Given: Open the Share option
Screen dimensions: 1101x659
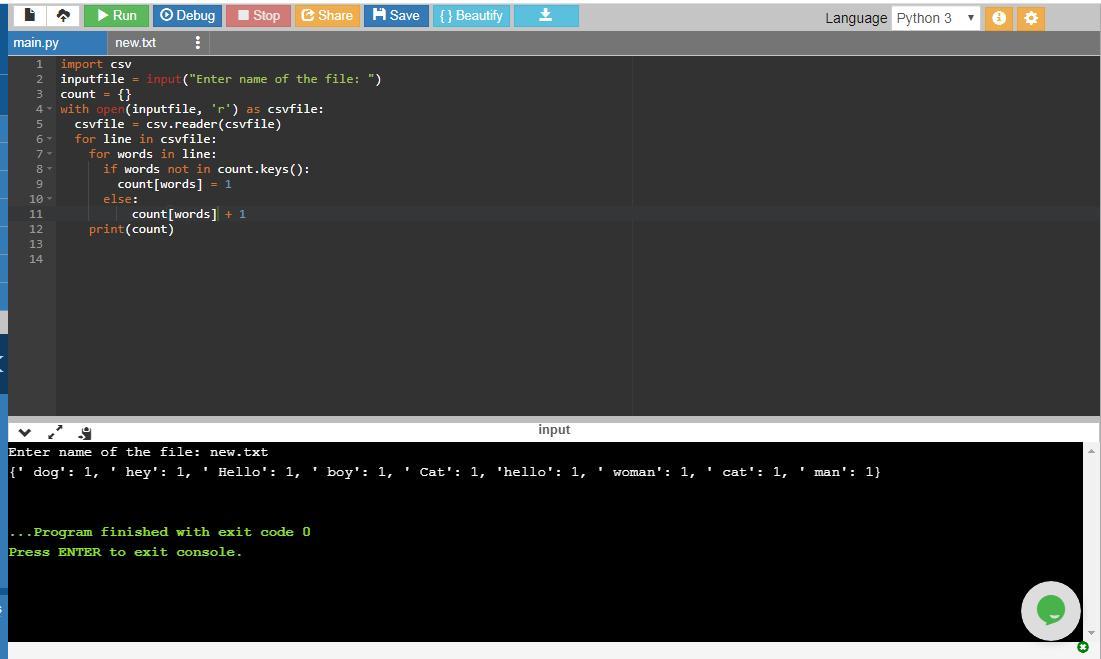Looking at the screenshot, I should click(x=327, y=15).
